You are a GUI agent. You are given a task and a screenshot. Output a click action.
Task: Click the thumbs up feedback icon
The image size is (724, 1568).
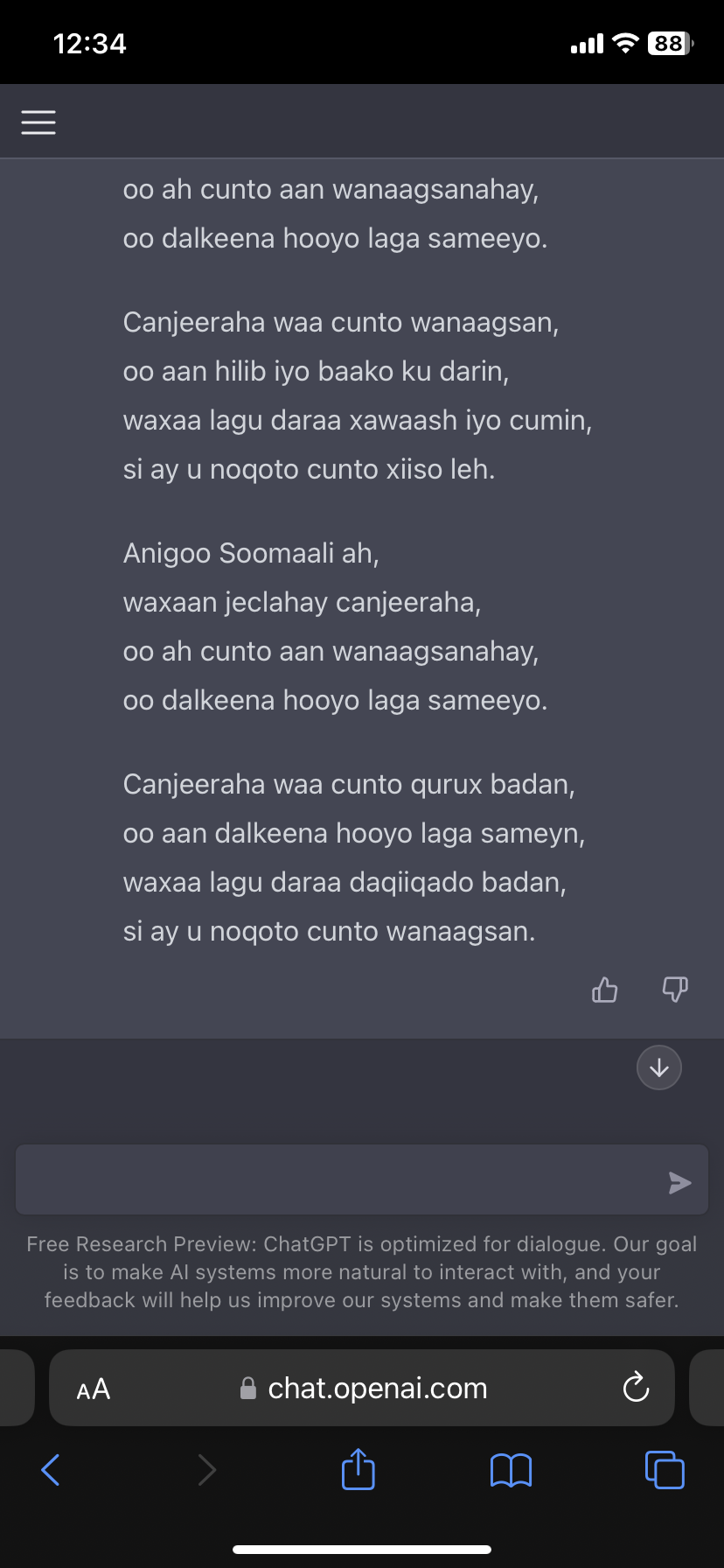coord(604,990)
